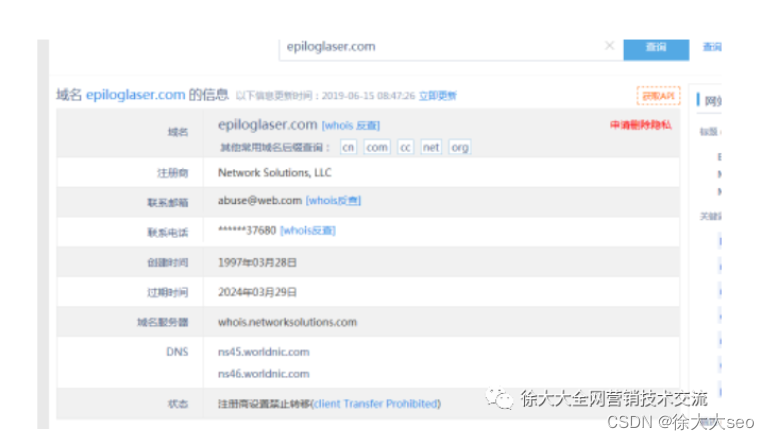Image resolution: width=769 pixels, height=440 pixels.
Task: Select the org suffix box
Action: pos(460,147)
